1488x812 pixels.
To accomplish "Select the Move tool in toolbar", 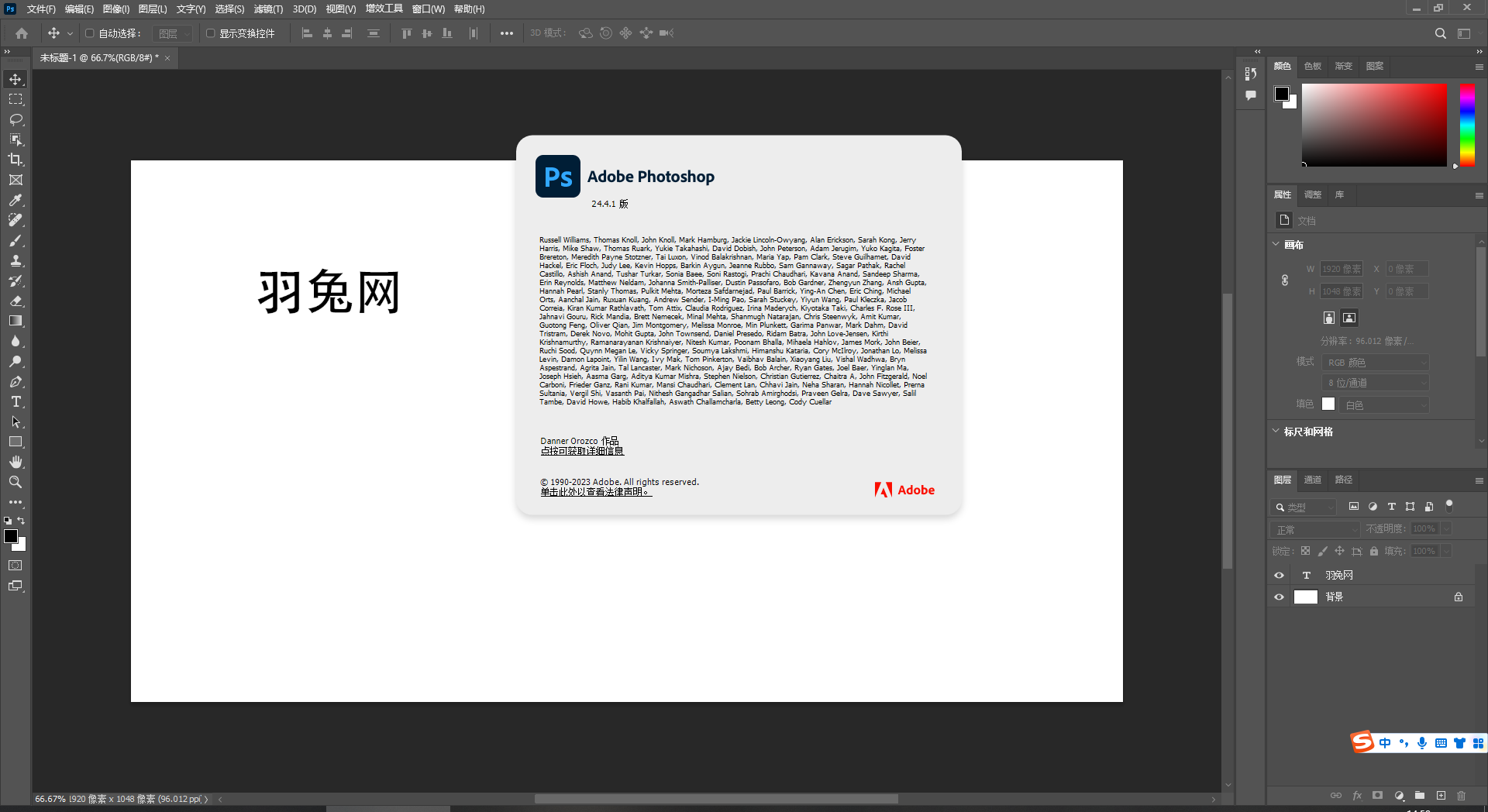I will (15, 79).
